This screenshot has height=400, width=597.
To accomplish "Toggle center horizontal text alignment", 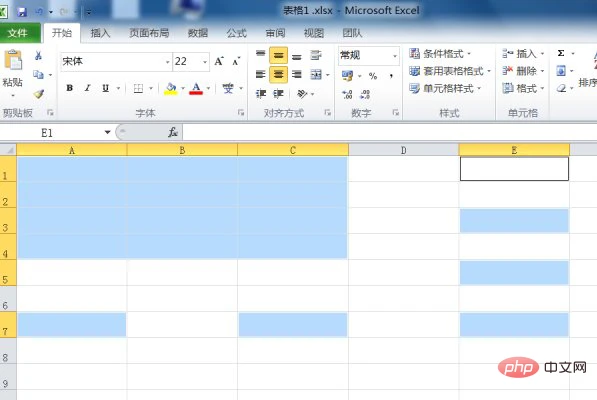I will (x=278, y=75).
